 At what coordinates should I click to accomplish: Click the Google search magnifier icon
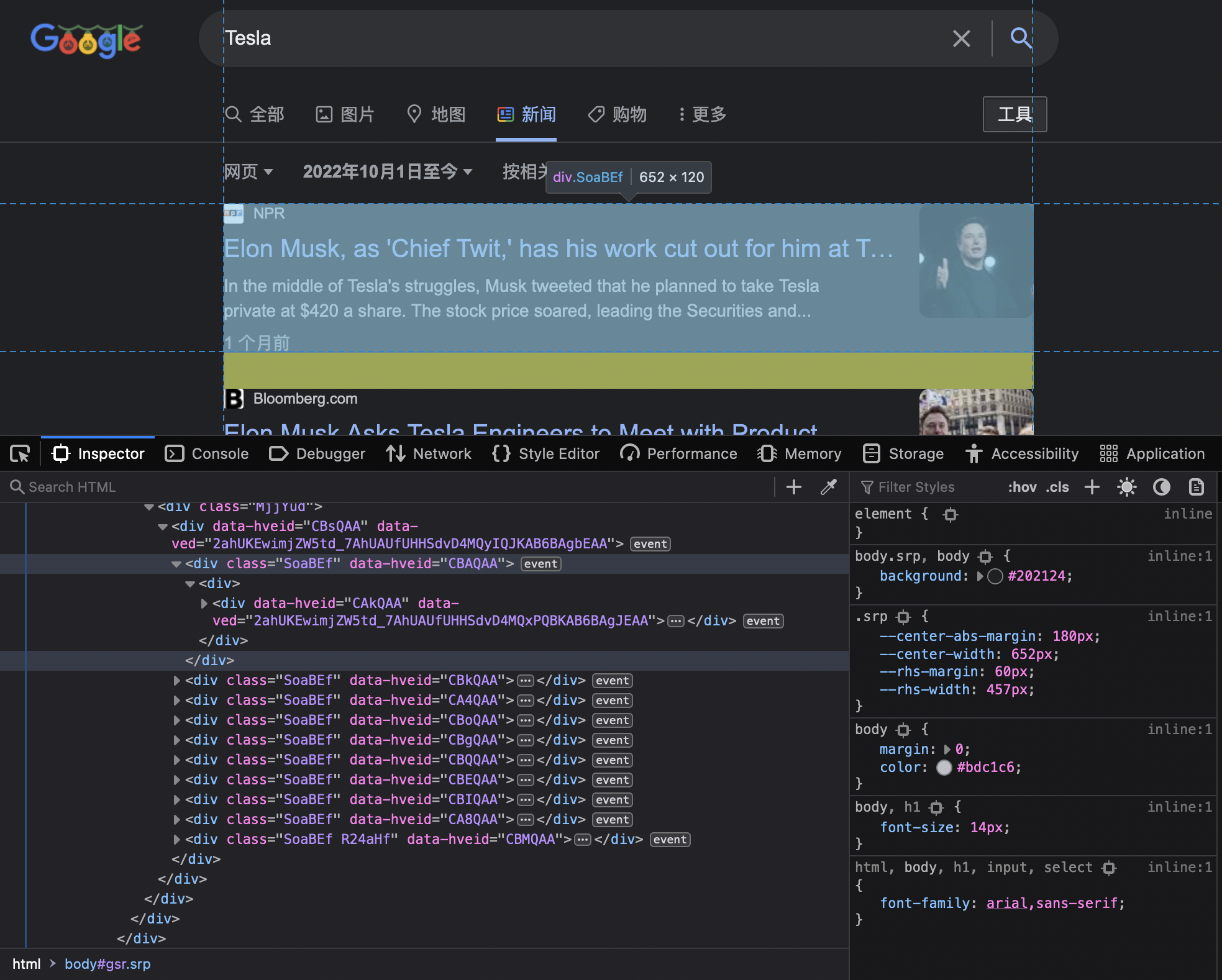[x=1020, y=38]
